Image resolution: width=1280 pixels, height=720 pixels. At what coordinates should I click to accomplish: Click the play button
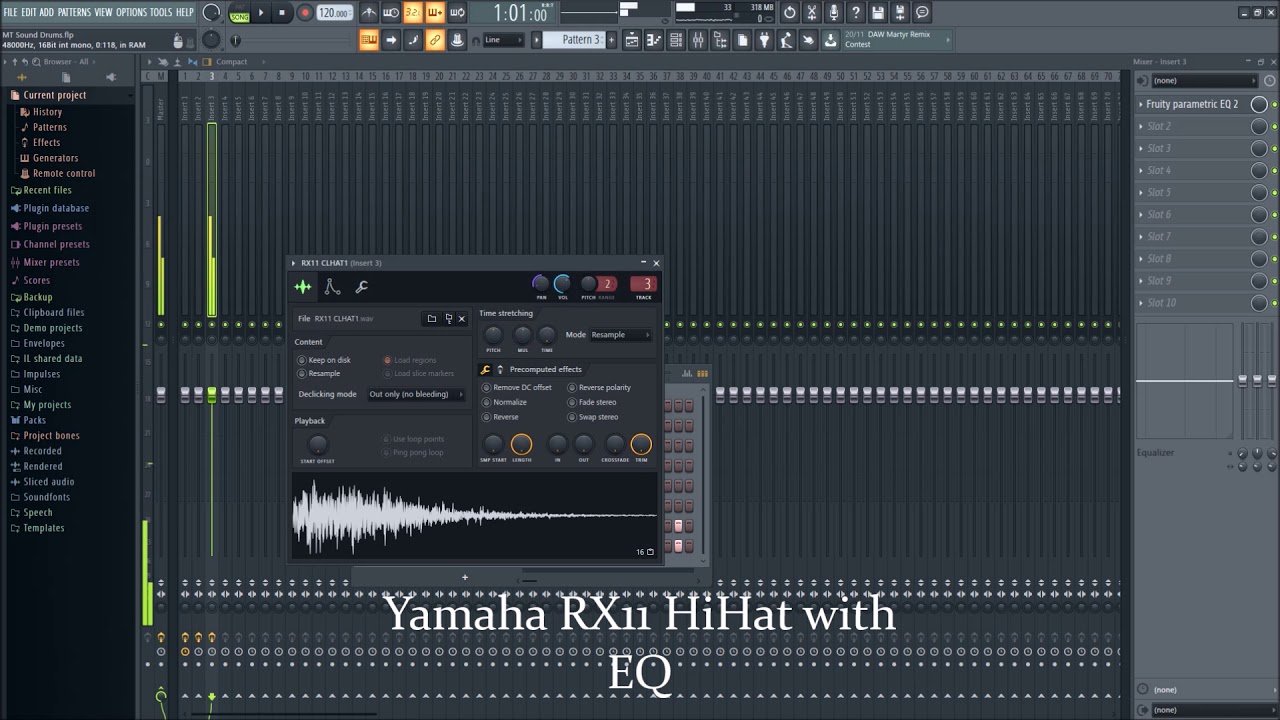(261, 13)
